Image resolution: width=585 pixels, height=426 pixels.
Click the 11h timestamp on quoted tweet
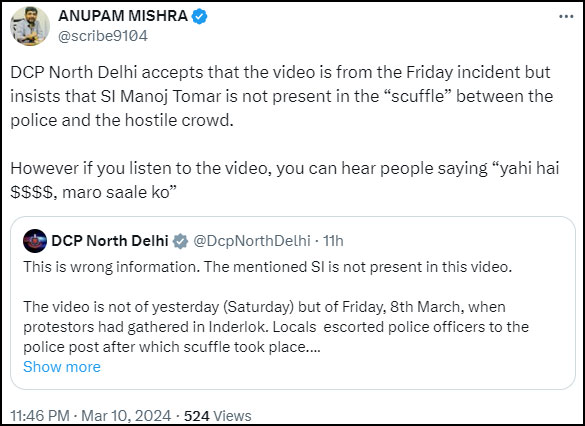(x=333, y=241)
